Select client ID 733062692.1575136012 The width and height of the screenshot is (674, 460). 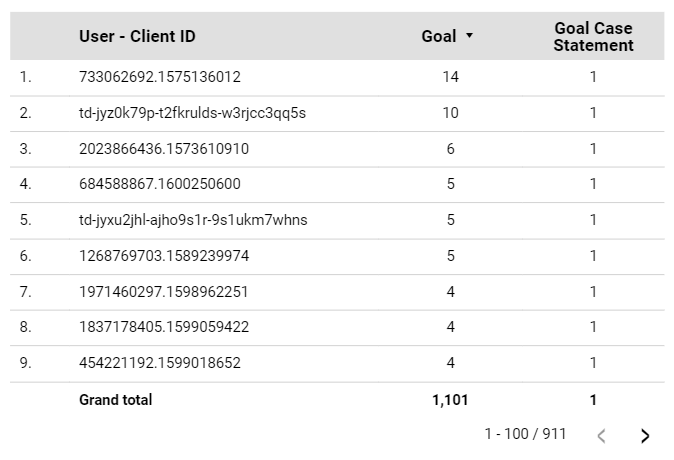[x=159, y=77]
